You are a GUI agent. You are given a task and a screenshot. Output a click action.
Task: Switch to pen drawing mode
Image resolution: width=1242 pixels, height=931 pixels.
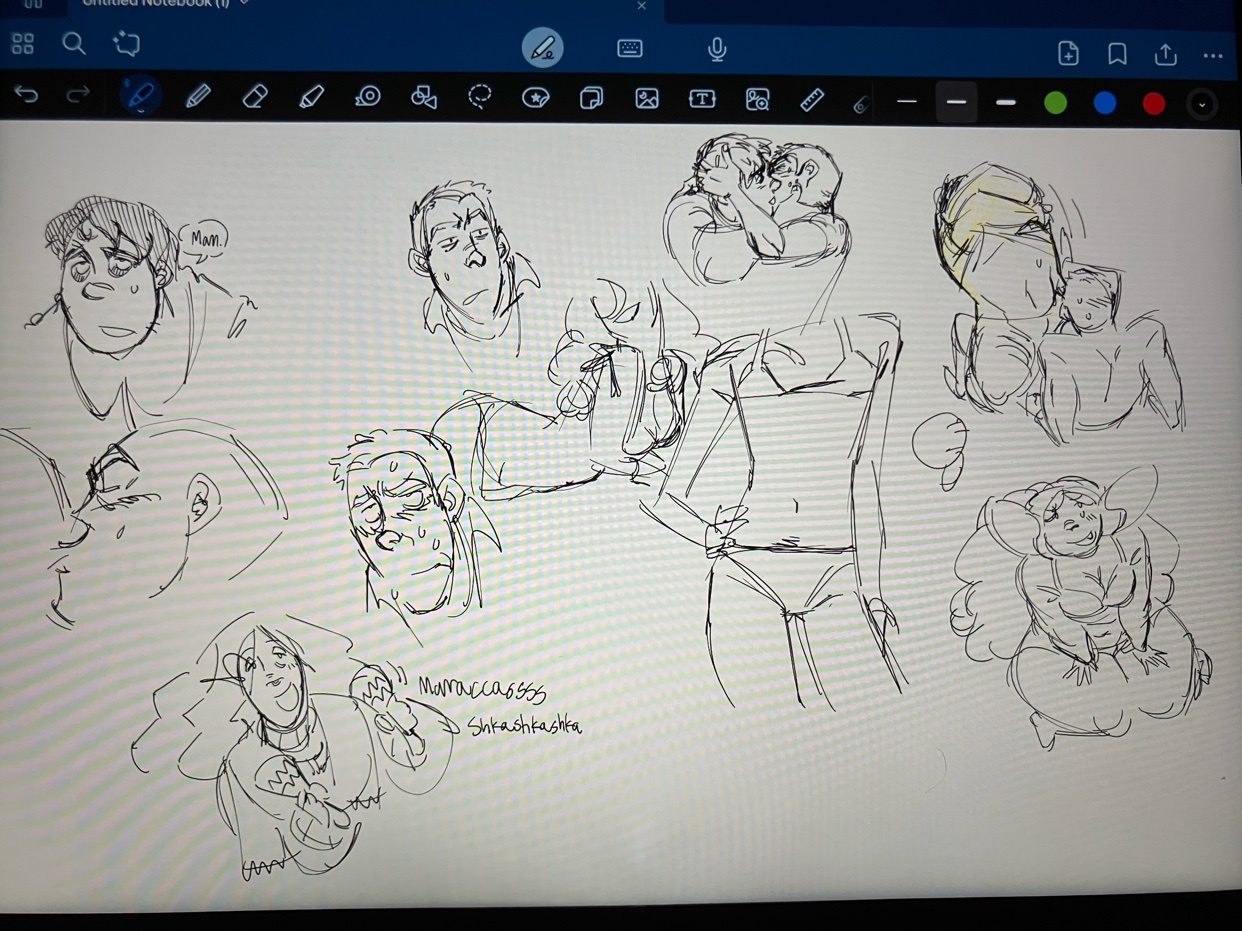point(542,48)
